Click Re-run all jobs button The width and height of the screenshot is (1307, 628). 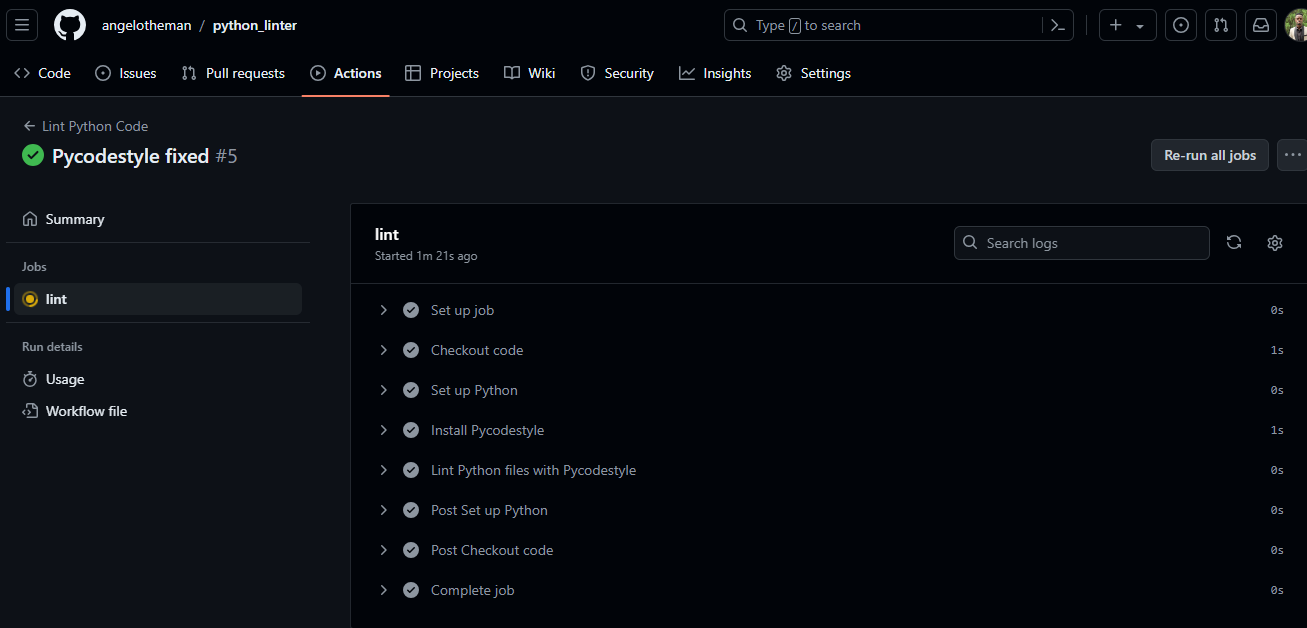coord(1210,155)
